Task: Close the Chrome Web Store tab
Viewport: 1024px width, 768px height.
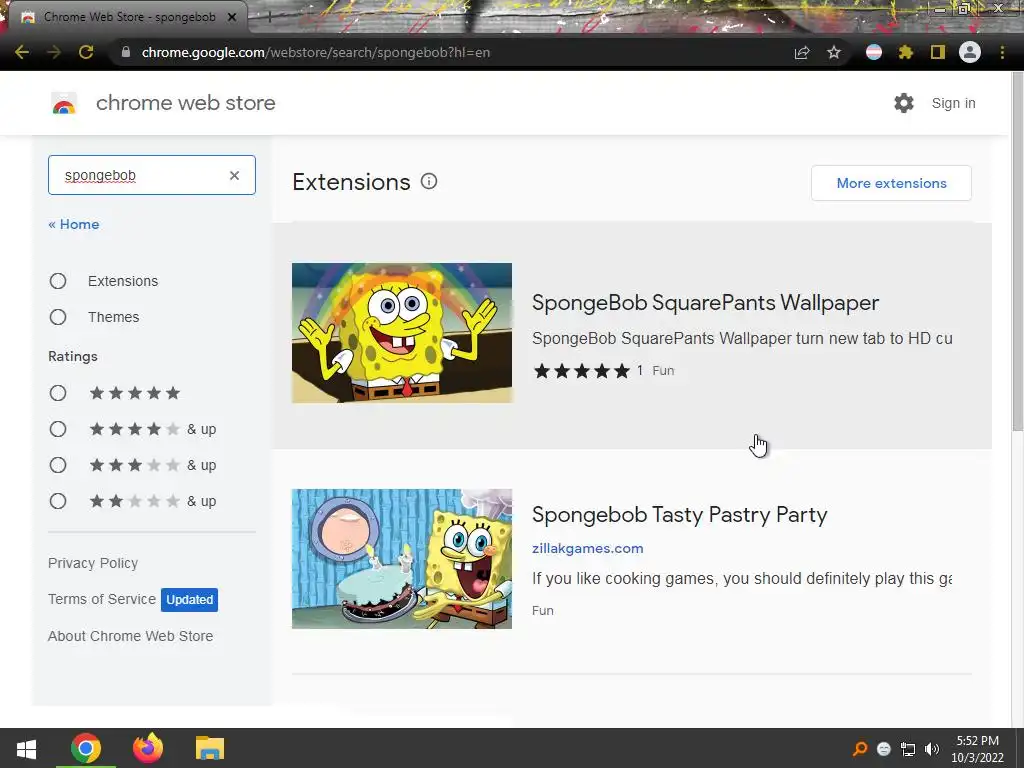Action: point(232,17)
